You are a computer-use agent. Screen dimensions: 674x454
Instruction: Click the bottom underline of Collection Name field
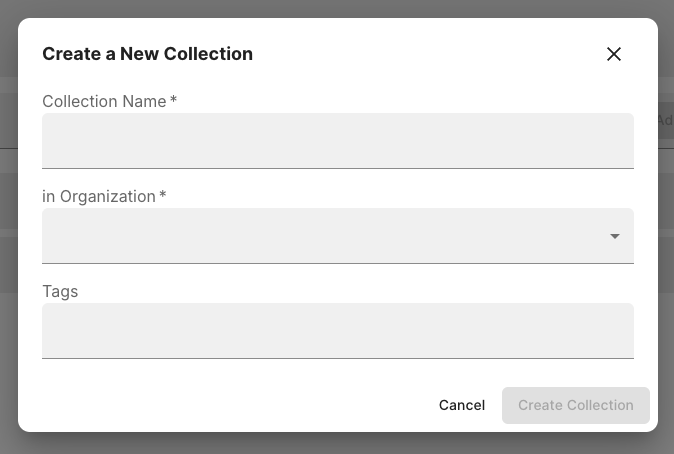(337, 168)
